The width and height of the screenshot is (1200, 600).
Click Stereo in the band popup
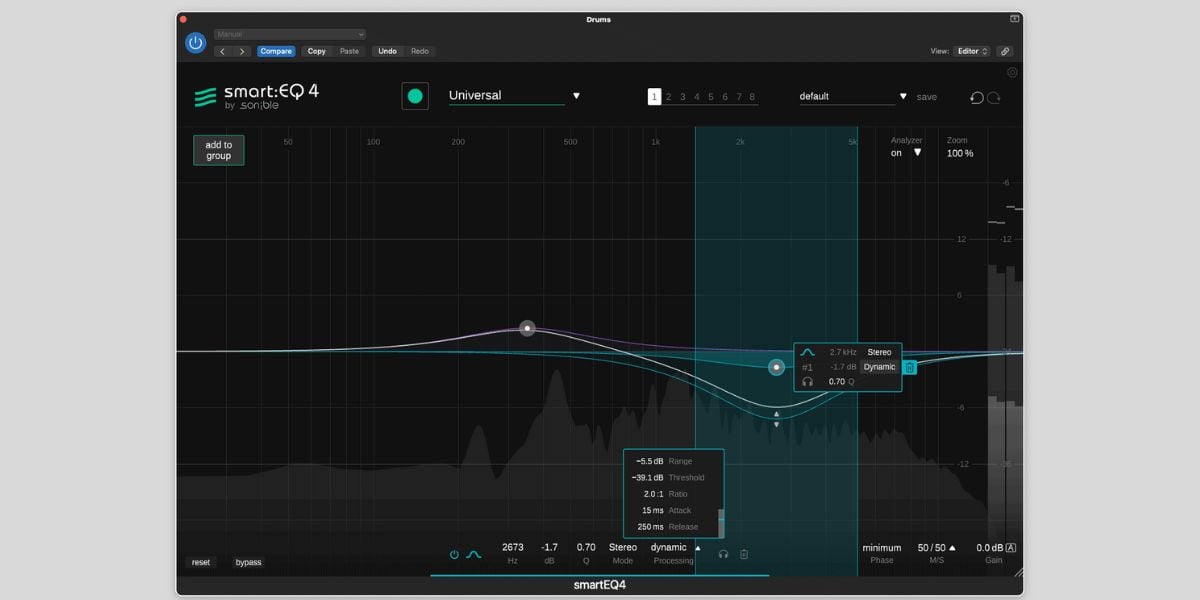coord(879,352)
